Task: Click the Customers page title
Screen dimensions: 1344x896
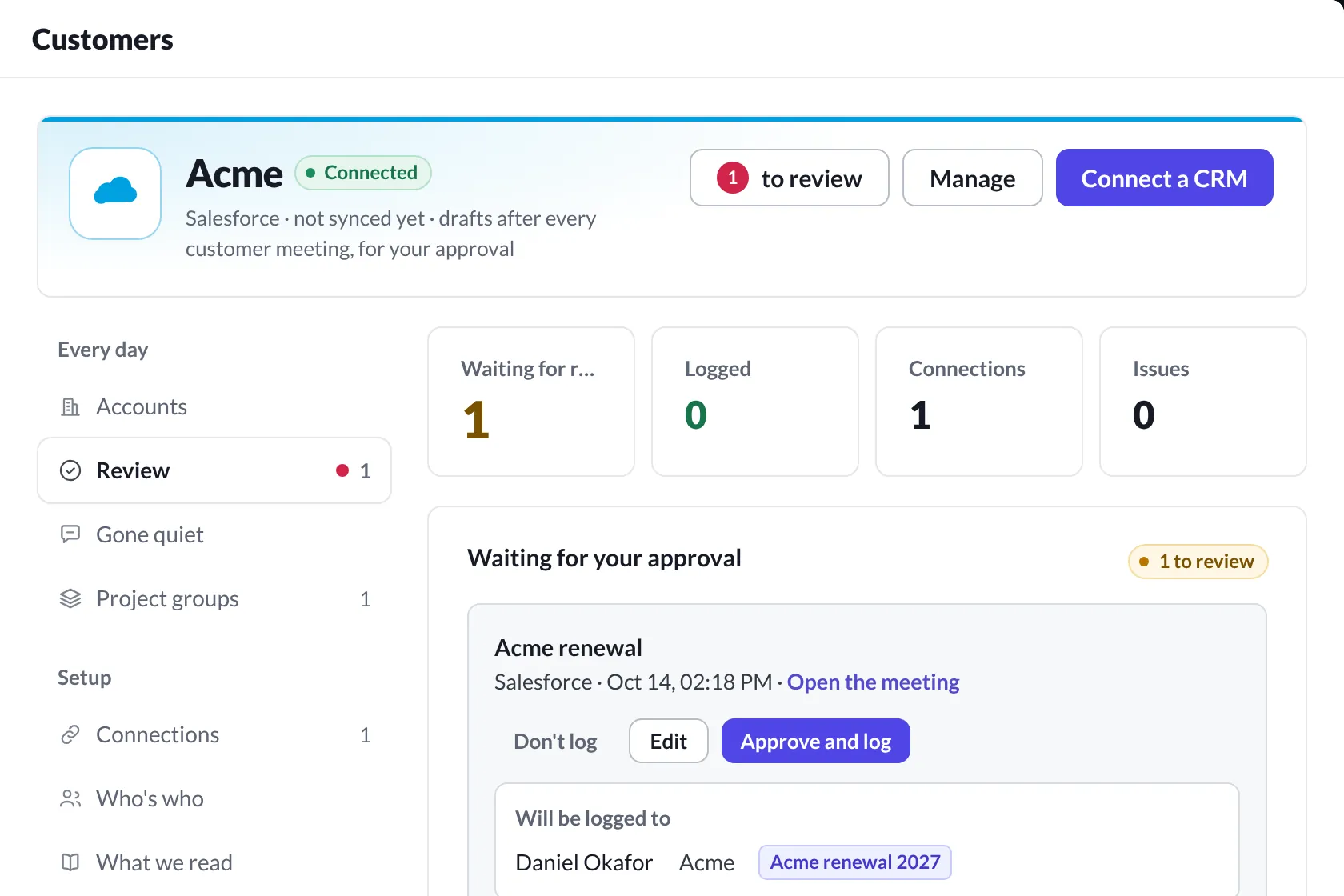Action: 102,39
